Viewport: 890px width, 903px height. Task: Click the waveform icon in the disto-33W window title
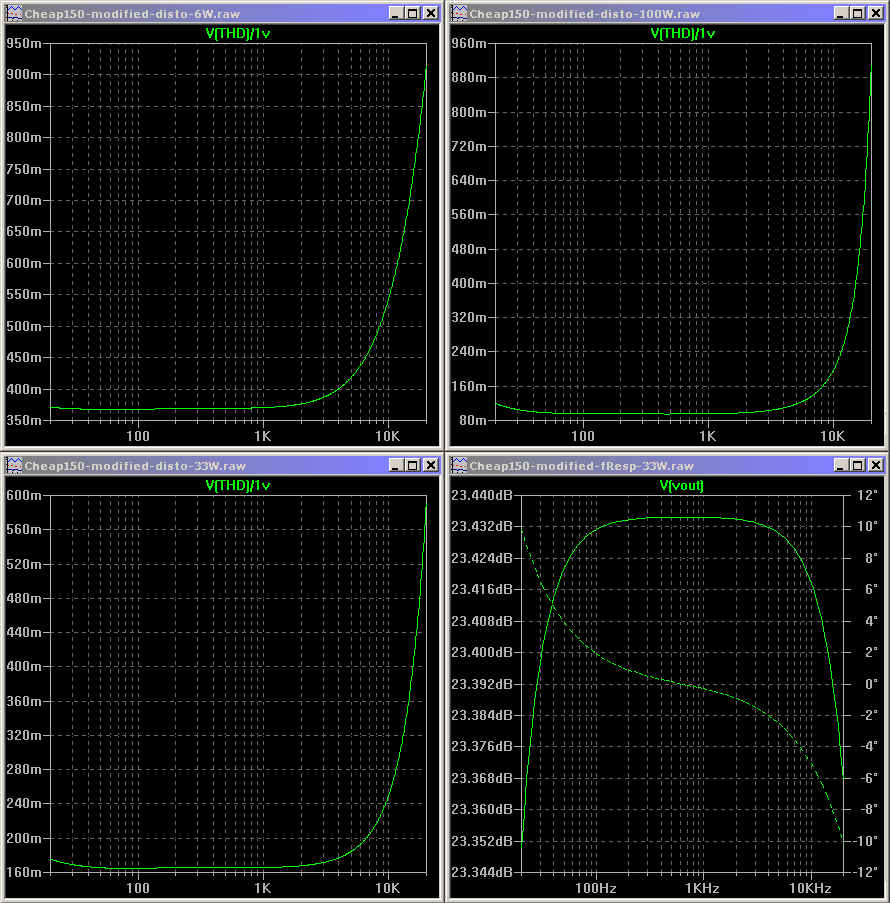tap(13, 465)
